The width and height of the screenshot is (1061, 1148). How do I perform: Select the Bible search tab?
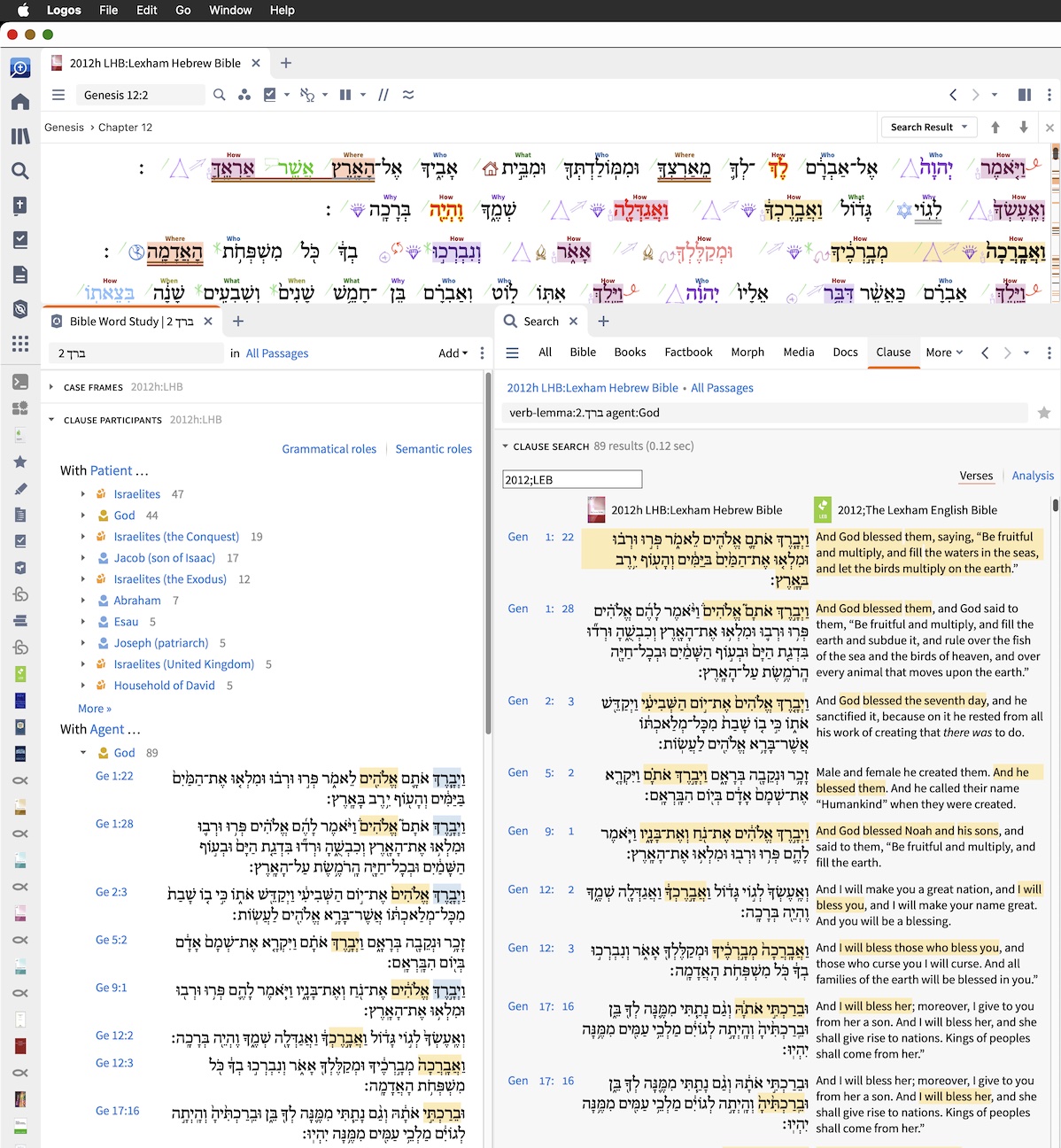click(583, 353)
